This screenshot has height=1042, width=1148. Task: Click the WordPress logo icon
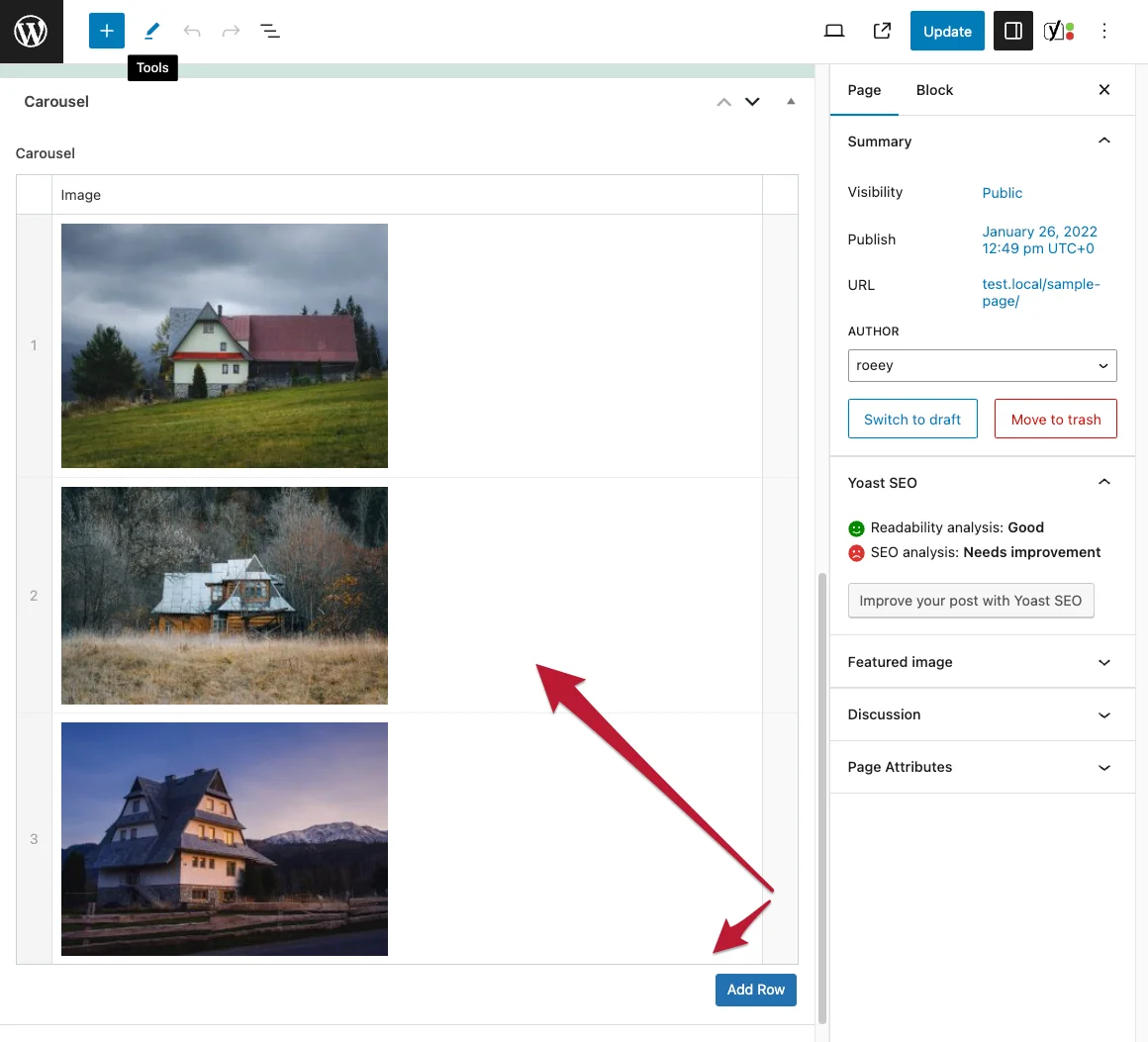point(31,31)
